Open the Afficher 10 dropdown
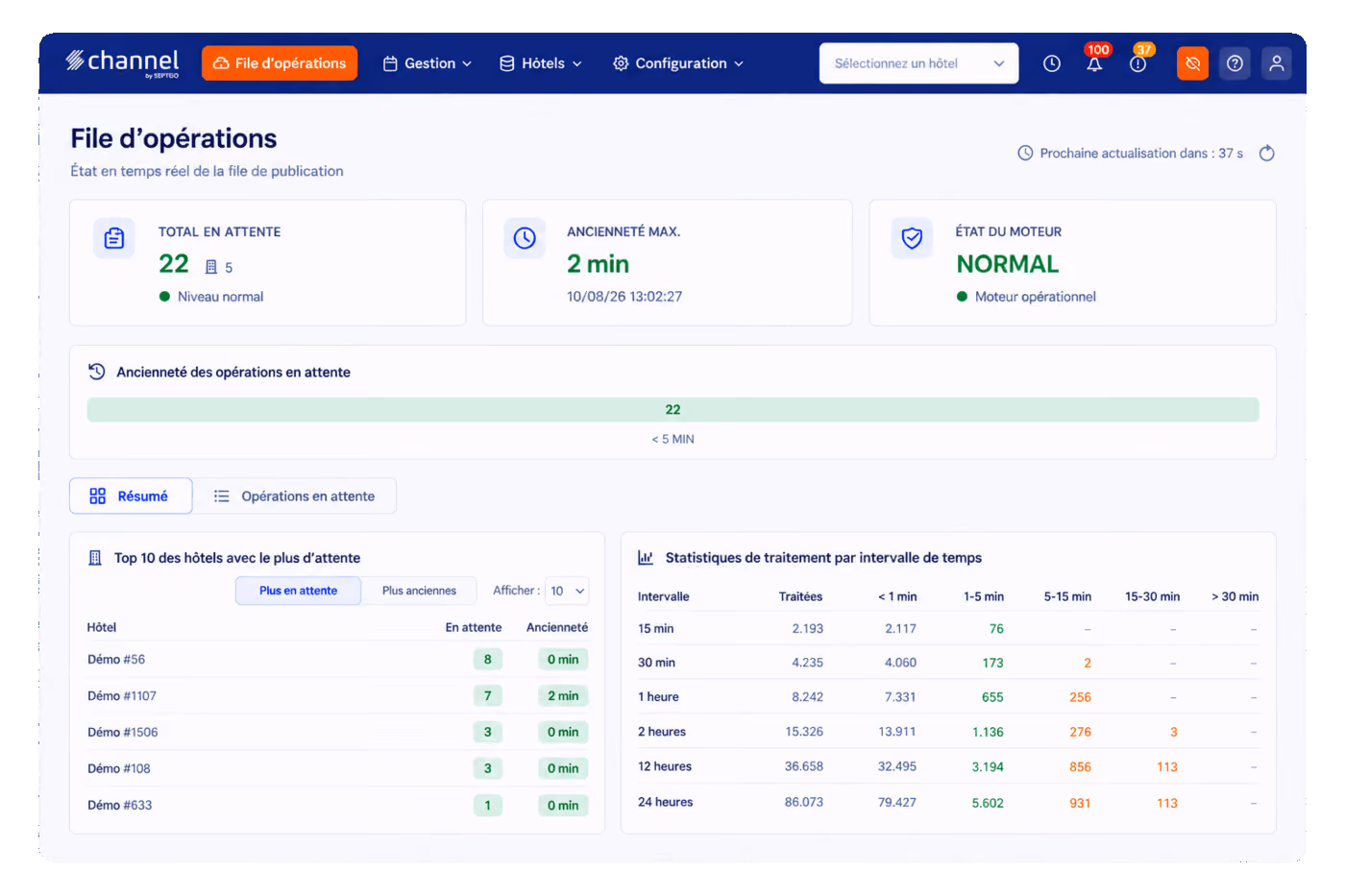 567,591
